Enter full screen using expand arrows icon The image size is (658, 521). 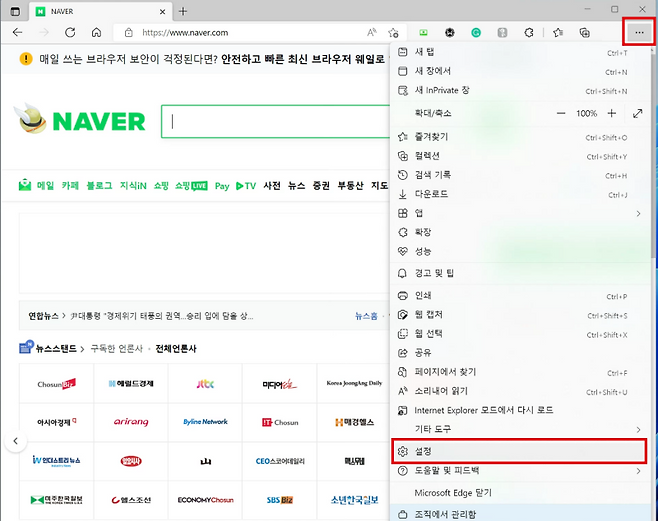pyautogui.click(x=638, y=113)
